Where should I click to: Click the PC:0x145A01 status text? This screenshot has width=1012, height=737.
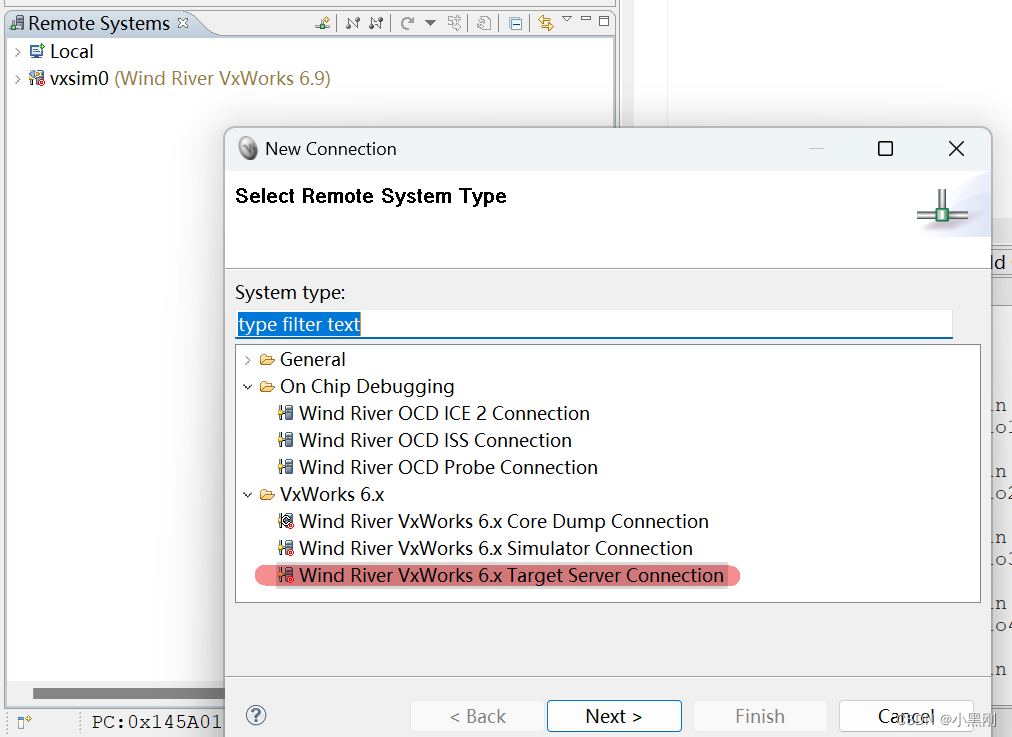click(x=157, y=722)
